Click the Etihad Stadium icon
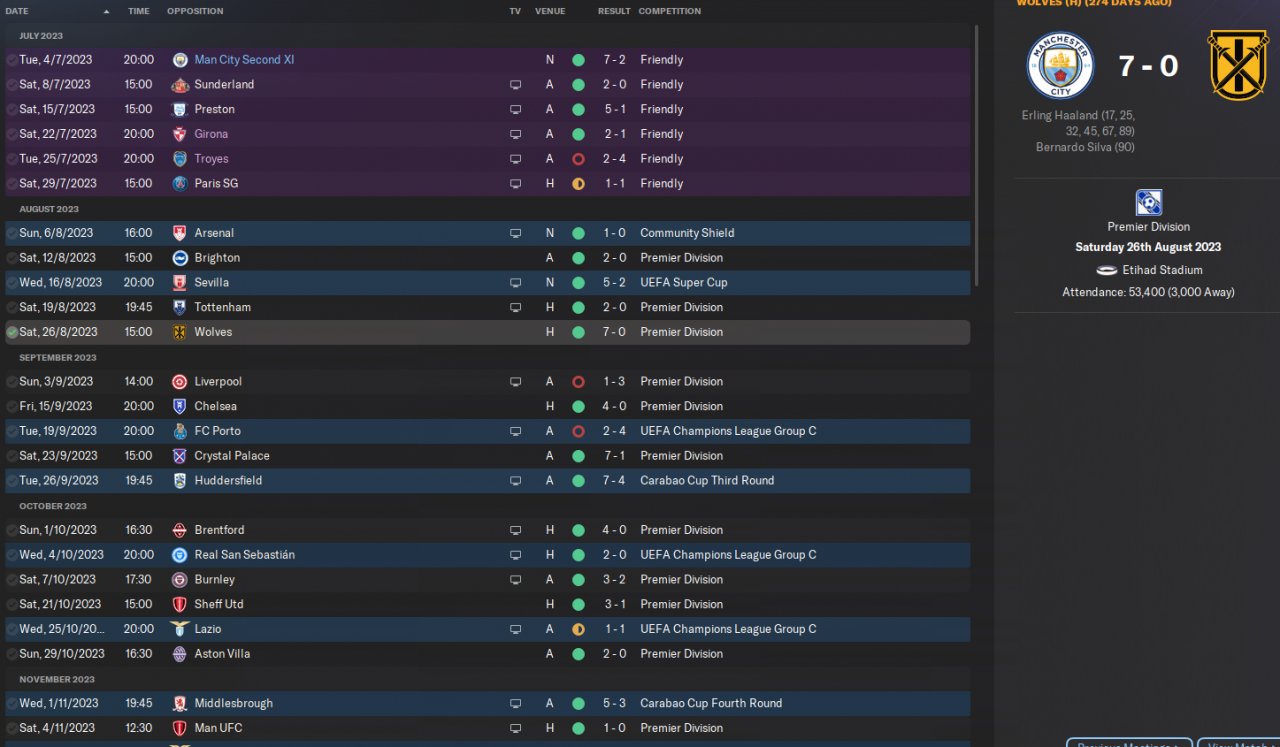The height and width of the screenshot is (747, 1280). tap(1106, 270)
